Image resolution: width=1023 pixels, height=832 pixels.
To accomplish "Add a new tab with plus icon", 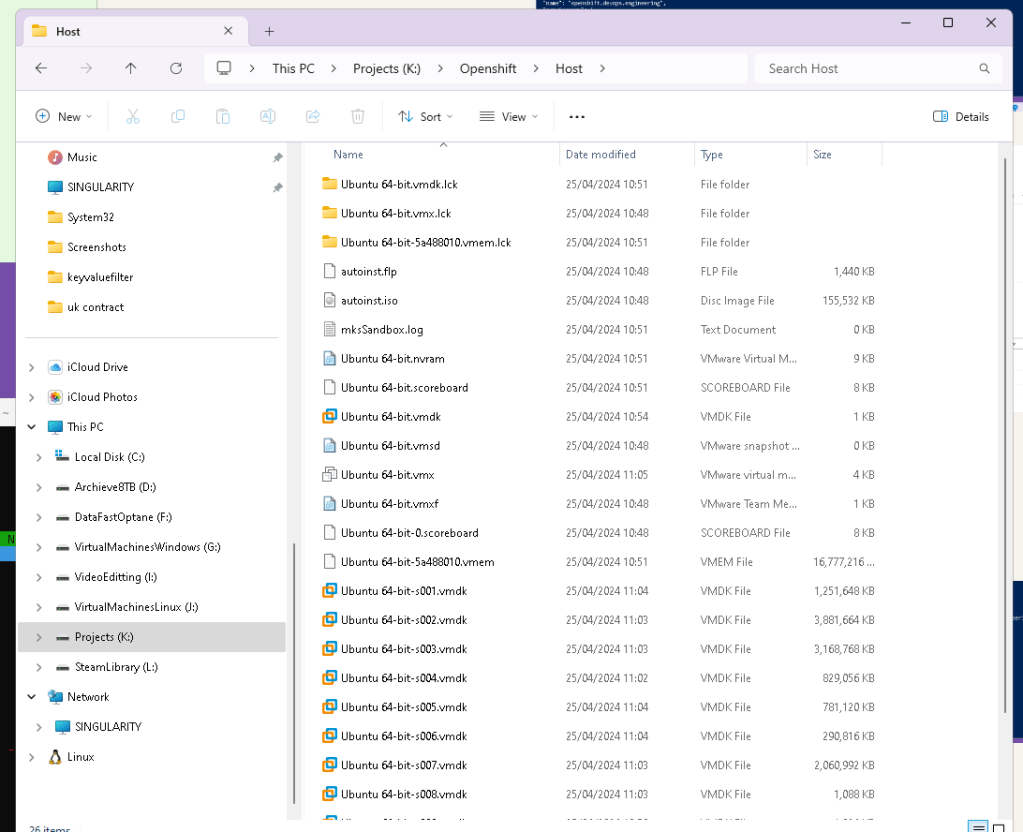I will click(x=269, y=31).
